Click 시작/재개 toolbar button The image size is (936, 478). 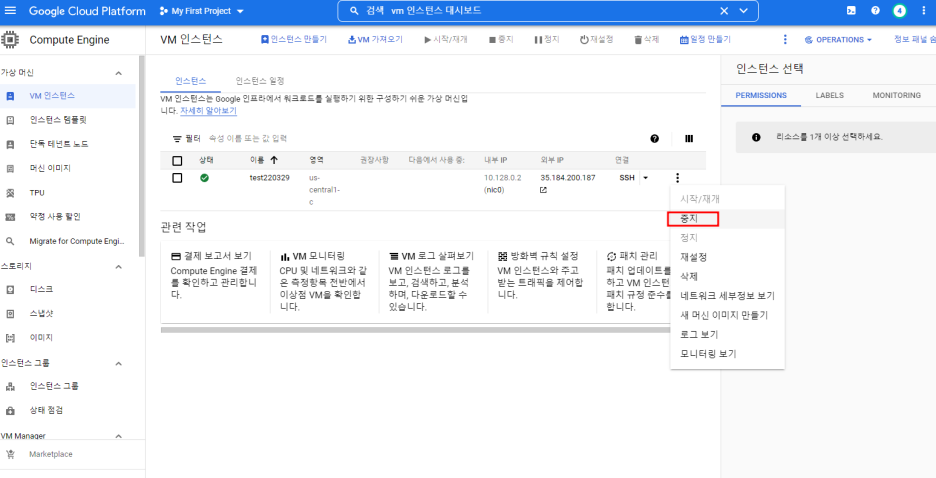coord(446,40)
